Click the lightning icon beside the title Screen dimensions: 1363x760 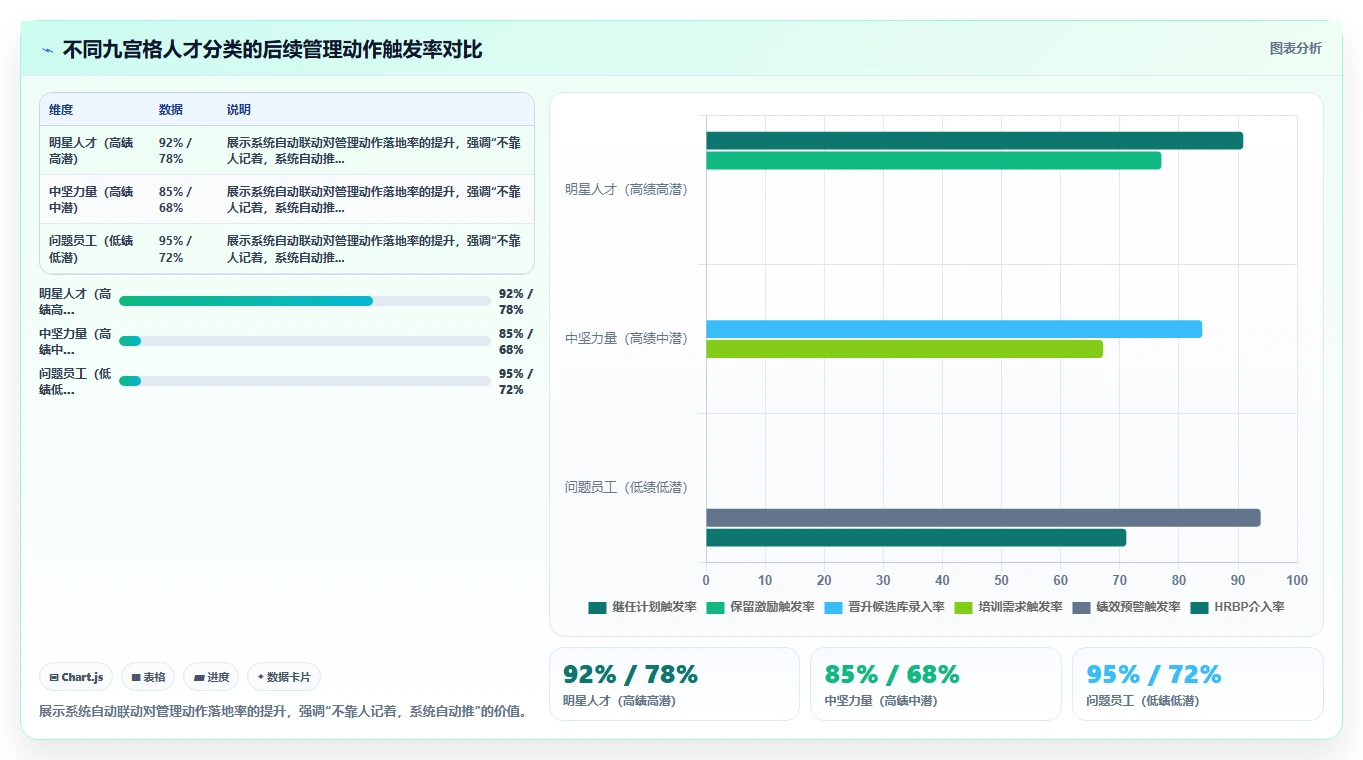[48, 50]
